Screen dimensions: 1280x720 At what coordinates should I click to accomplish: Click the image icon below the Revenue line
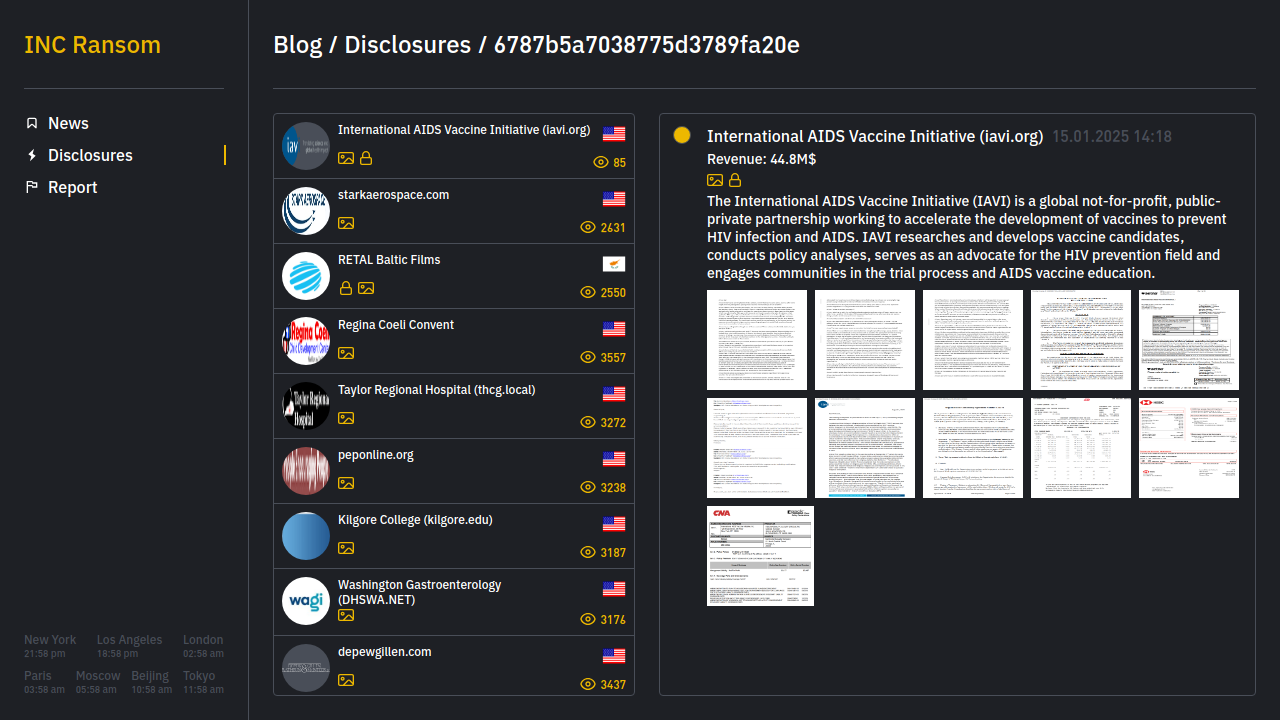click(715, 180)
